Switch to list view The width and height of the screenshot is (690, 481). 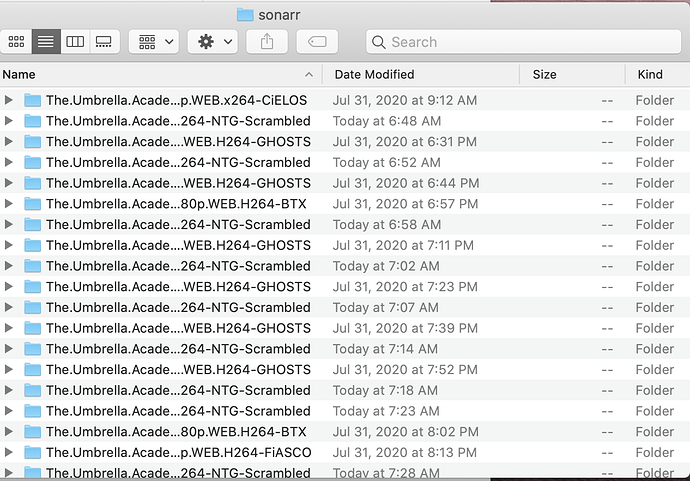pos(46,42)
